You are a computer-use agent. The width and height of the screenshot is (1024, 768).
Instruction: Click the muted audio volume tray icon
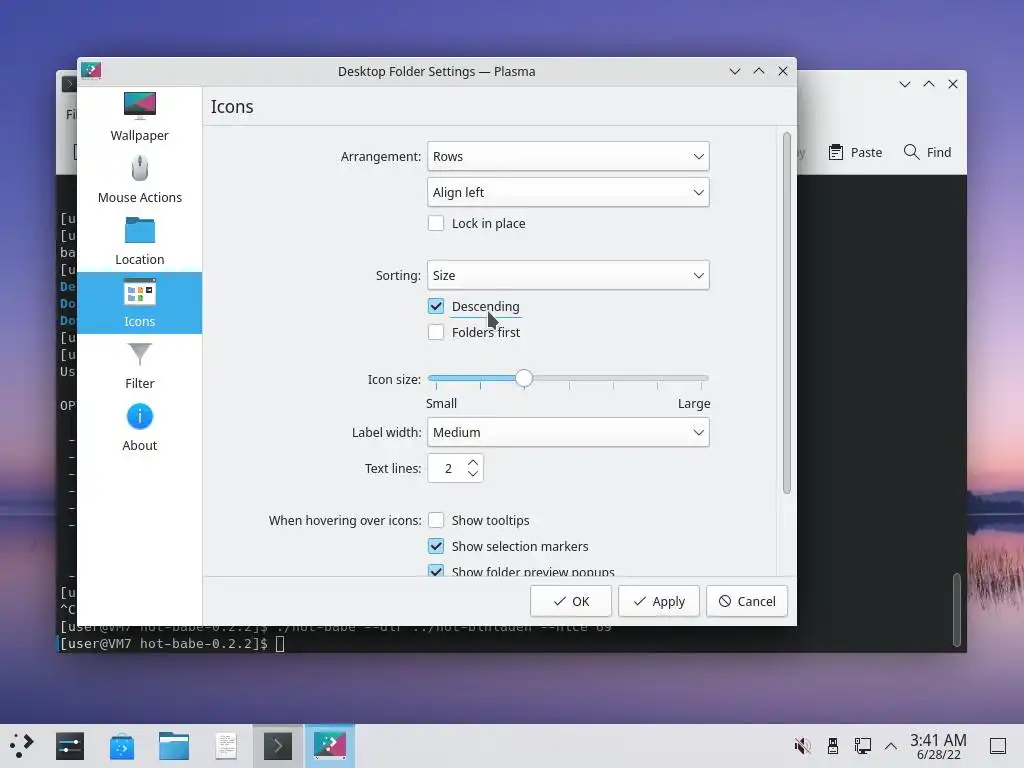point(802,746)
